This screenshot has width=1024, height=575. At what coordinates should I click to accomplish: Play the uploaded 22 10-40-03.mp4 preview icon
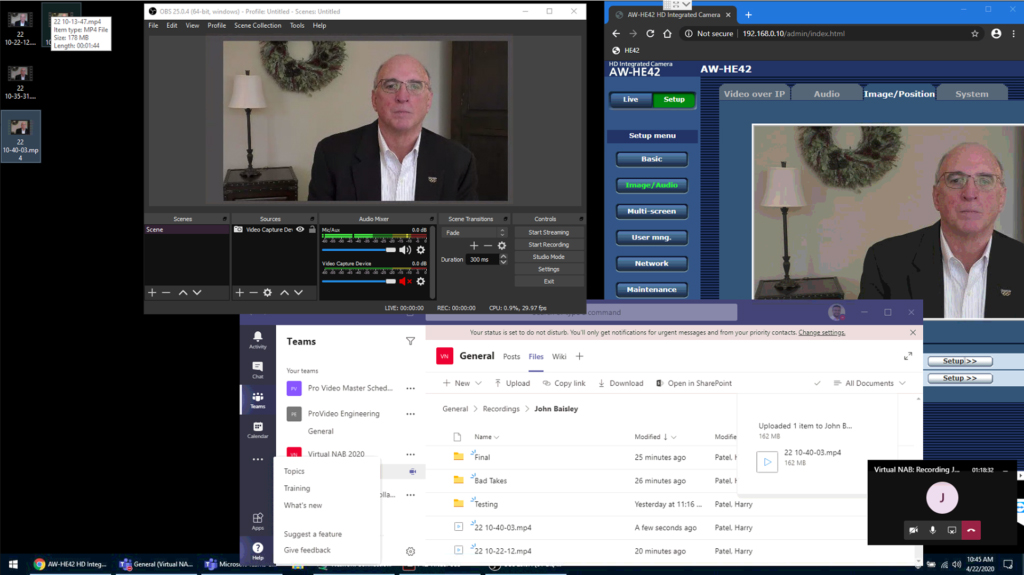[767, 462]
